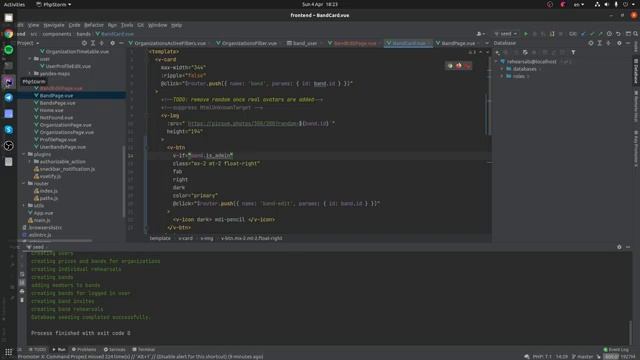Viewport: 640px width, 360px height.
Task: Collapse the user folder in project tree
Action: (30, 59)
